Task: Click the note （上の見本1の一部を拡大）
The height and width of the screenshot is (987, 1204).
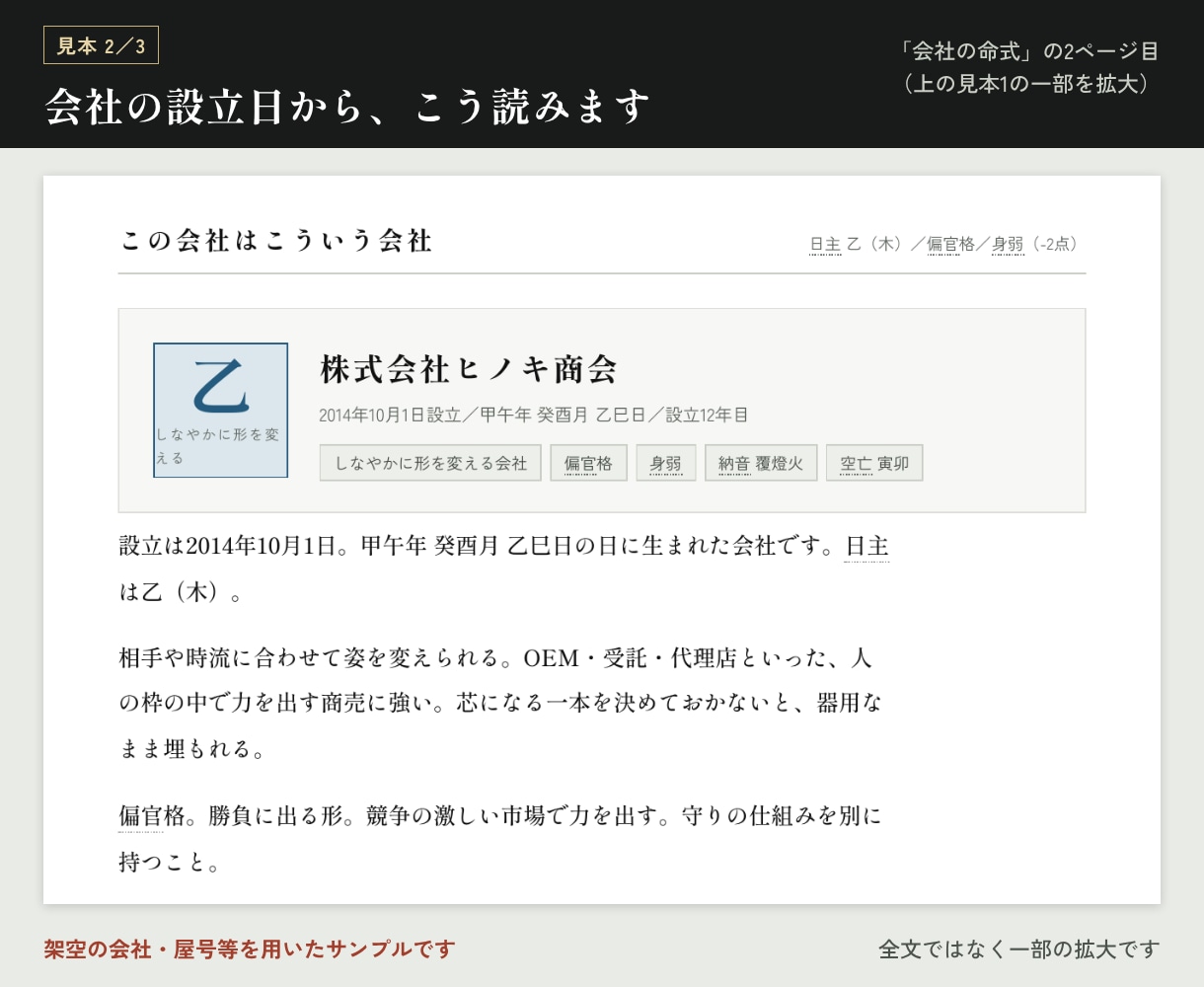Action: tap(1026, 84)
